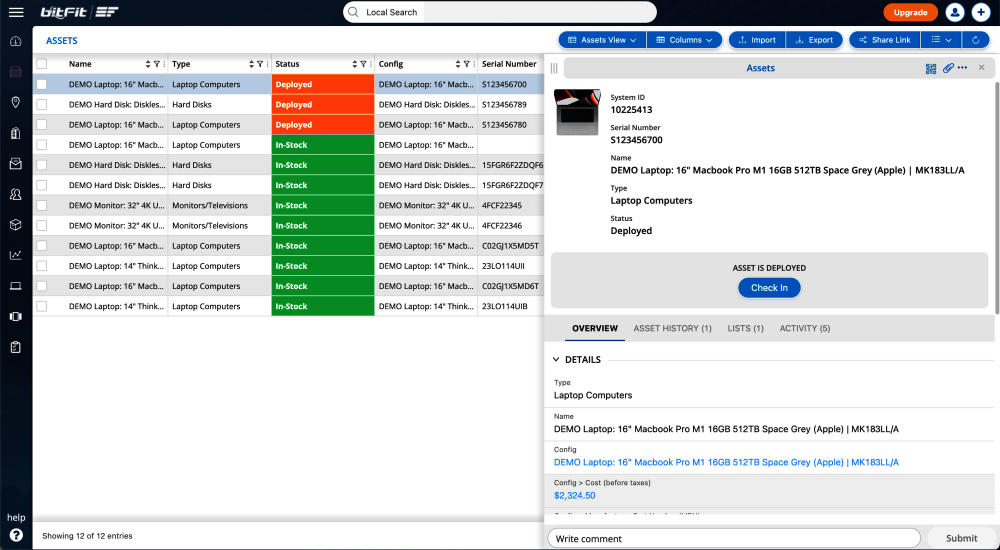Toggle the select-all checkbox in table header
1000x550 pixels.
[x=42, y=64]
